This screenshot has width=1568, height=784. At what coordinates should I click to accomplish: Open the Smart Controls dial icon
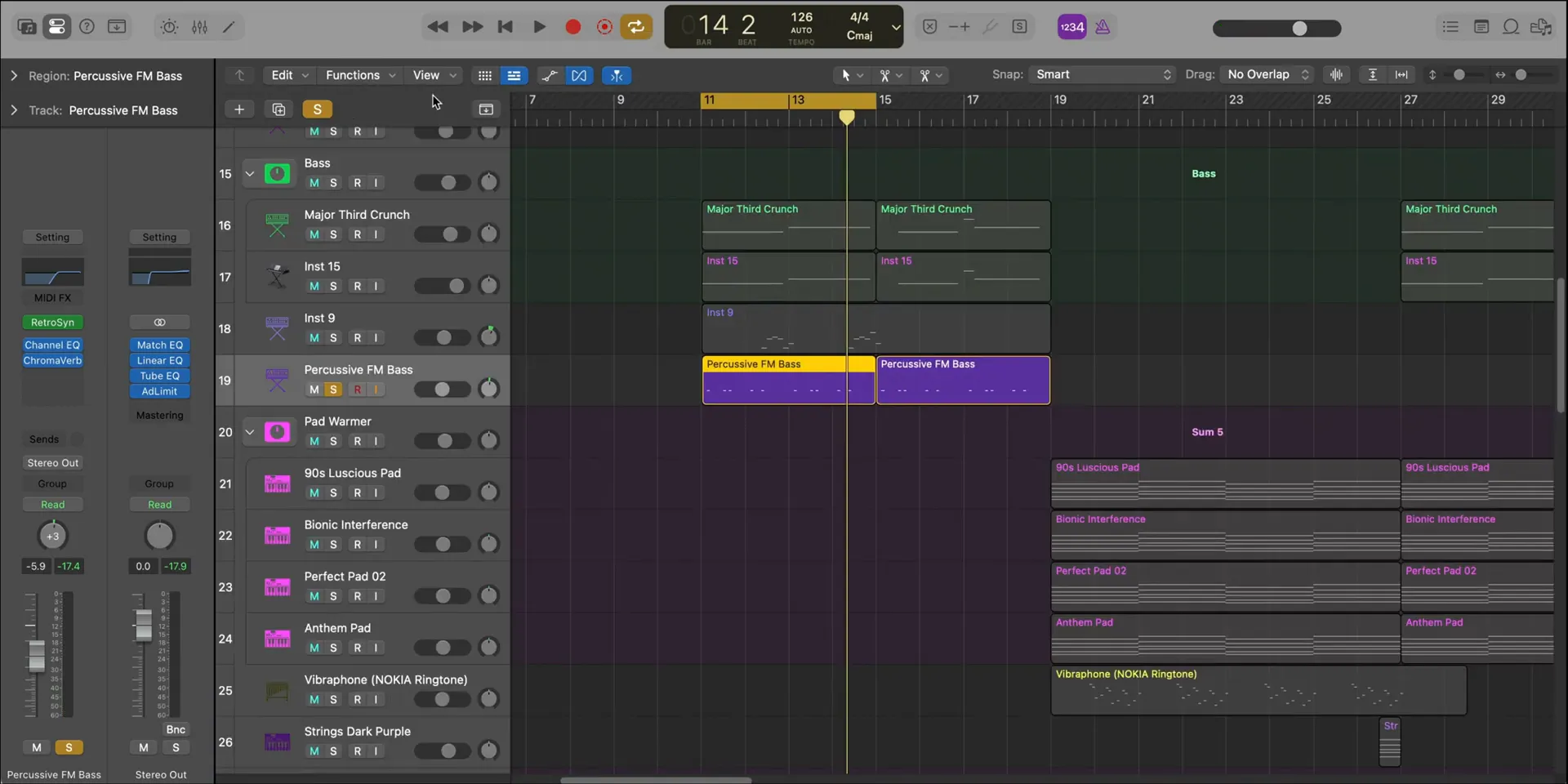pyautogui.click(x=169, y=27)
